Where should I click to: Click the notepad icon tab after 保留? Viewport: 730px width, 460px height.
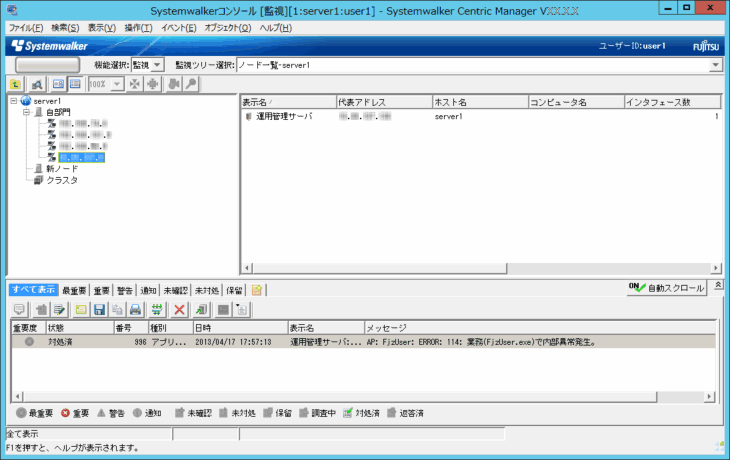[257, 291]
